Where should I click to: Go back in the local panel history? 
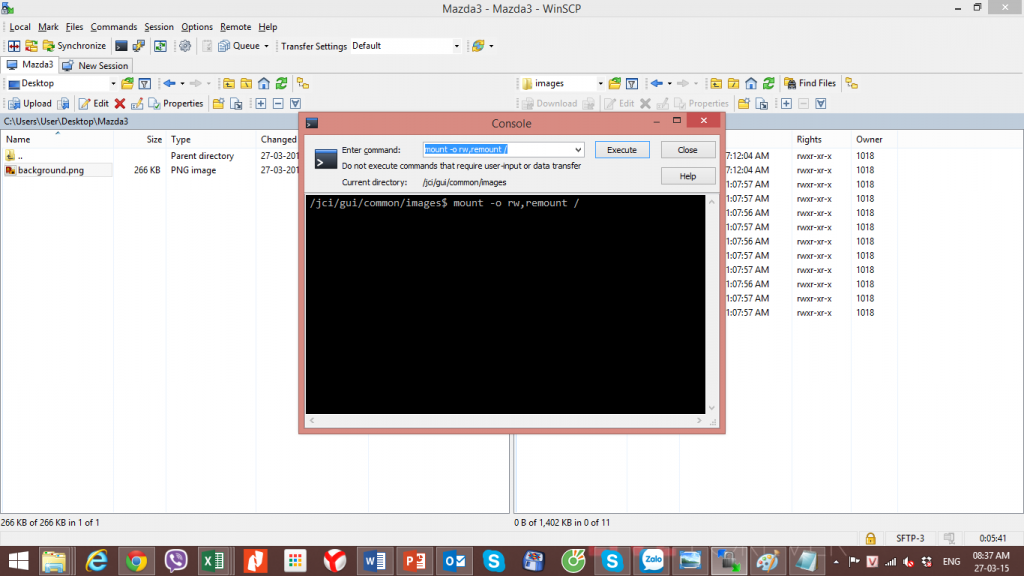click(x=170, y=84)
